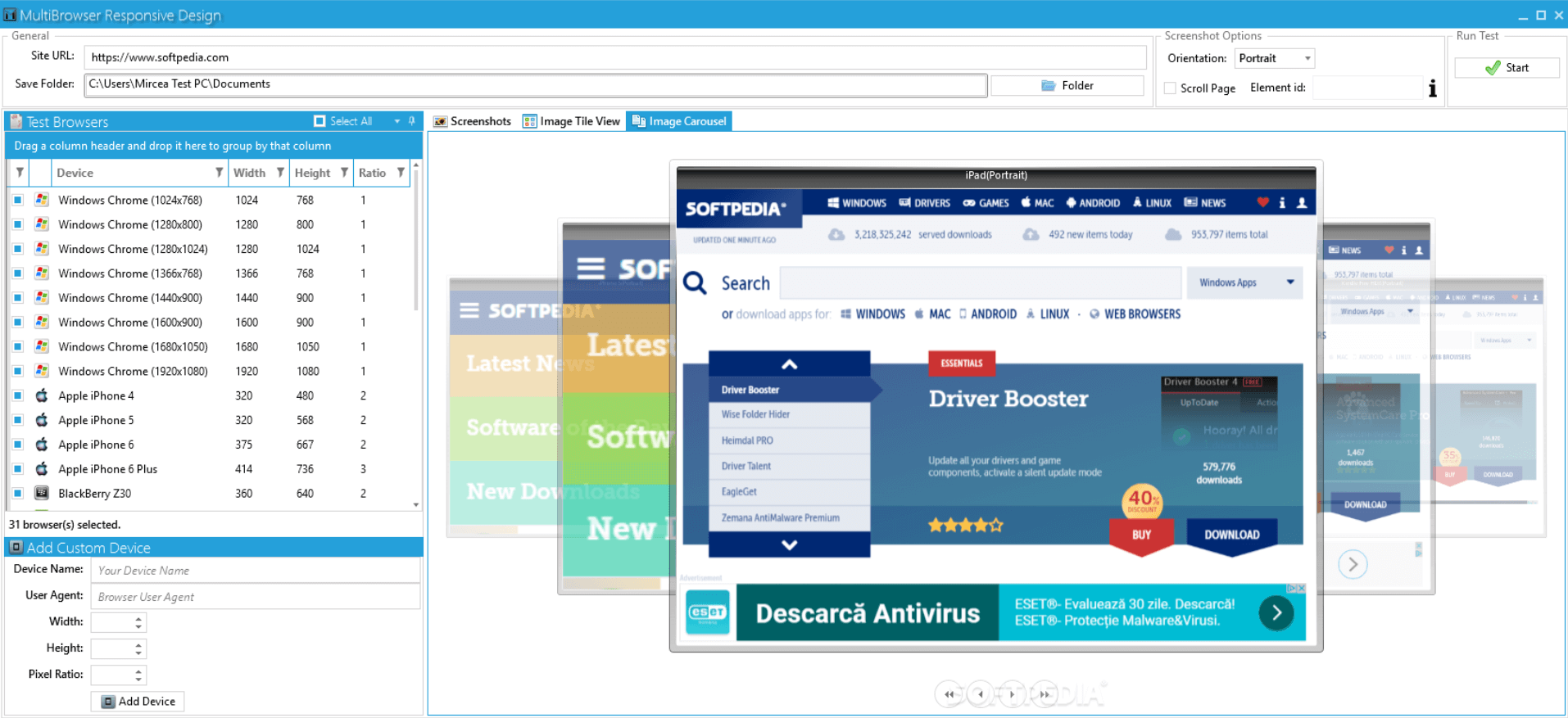Click the Height spinner arrows
This screenshot has height=718, width=1568.
(x=138, y=648)
